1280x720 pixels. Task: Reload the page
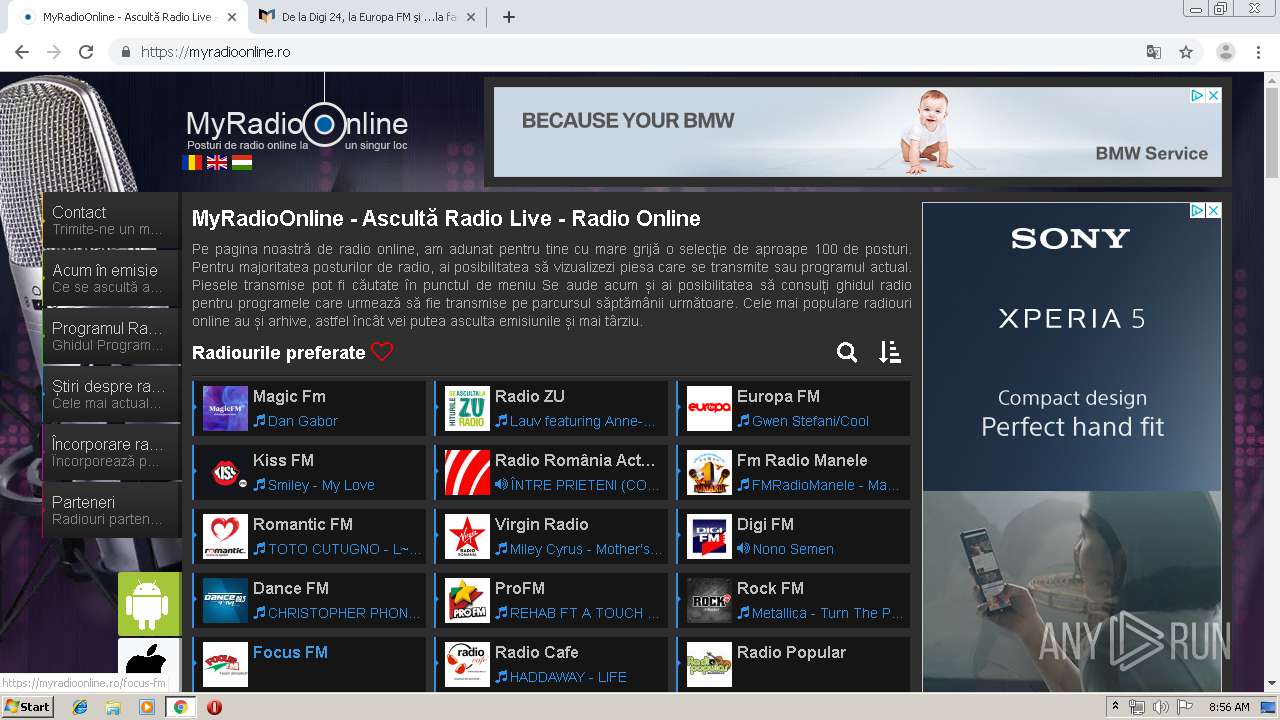(86, 52)
